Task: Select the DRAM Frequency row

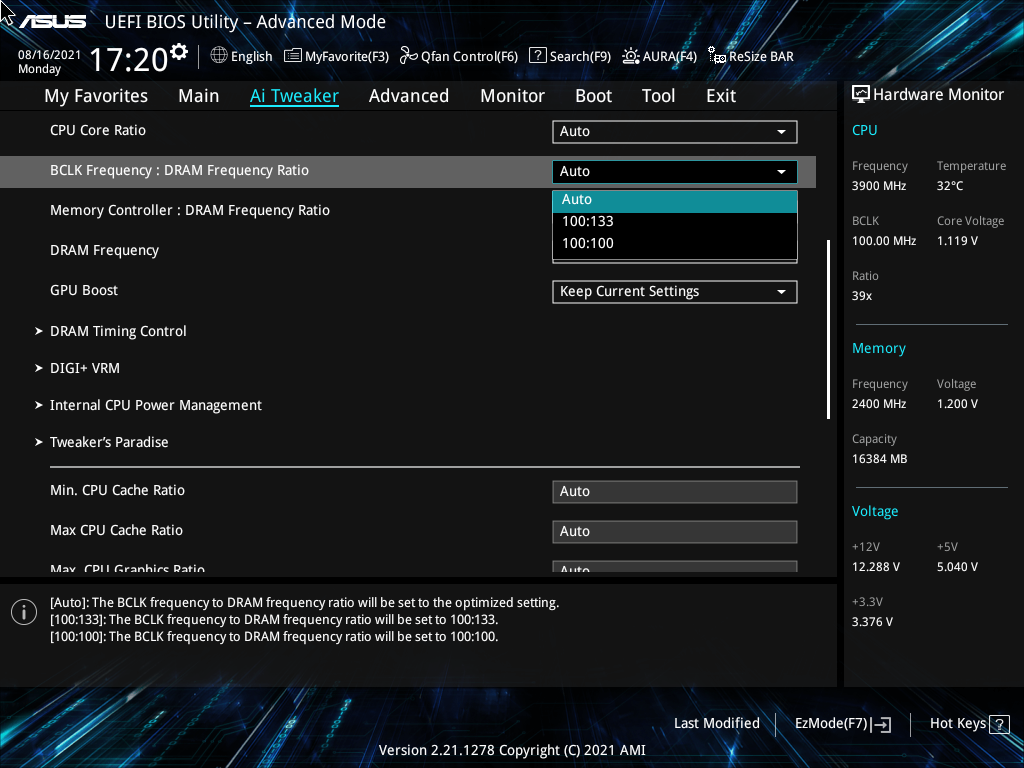Action: (408, 250)
